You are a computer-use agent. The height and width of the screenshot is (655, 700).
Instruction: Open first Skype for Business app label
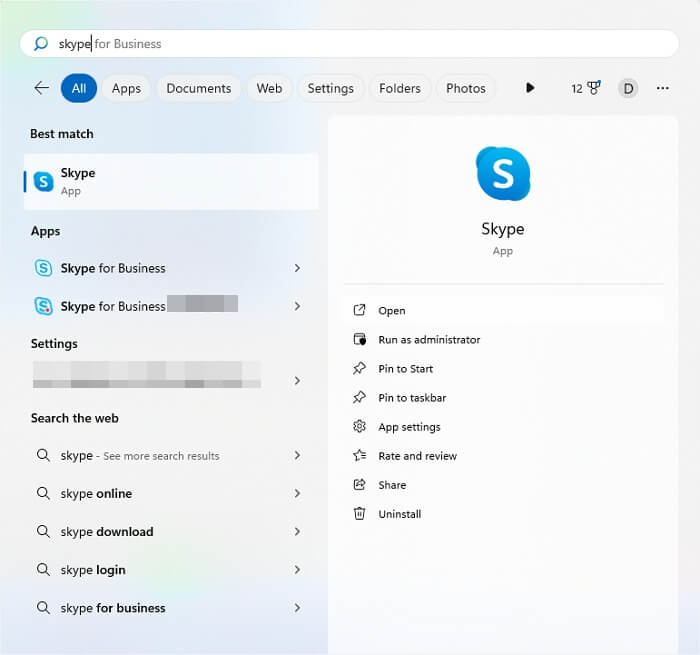113,268
